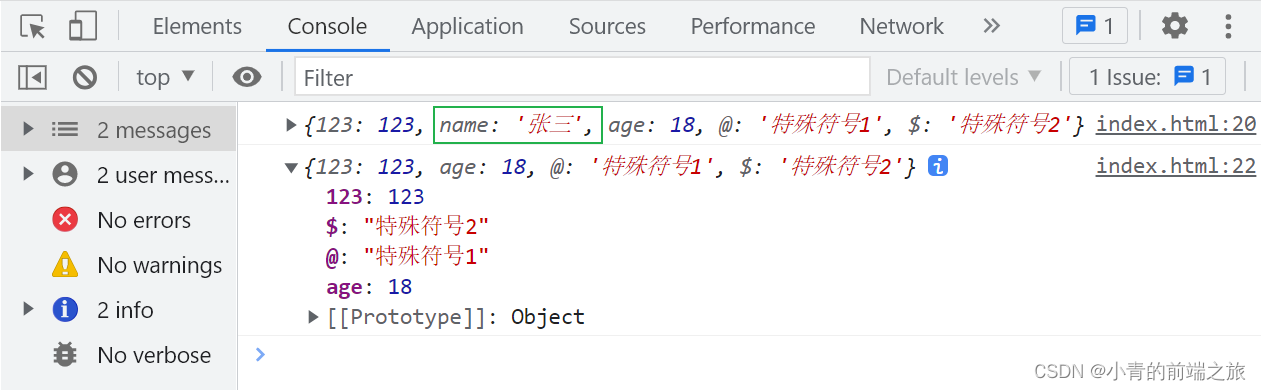Switch to the Sources tab
Viewport: 1261px width, 390px height.
pyautogui.click(x=607, y=26)
